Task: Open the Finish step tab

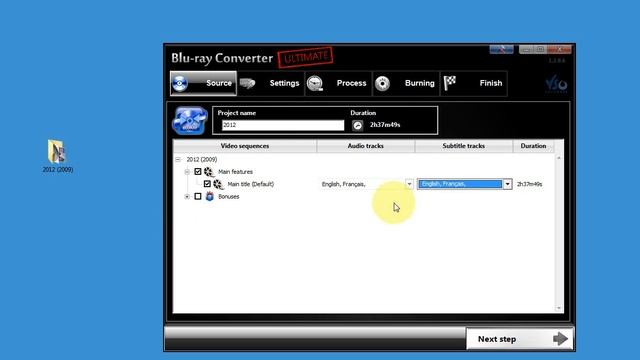Action: [x=474, y=83]
